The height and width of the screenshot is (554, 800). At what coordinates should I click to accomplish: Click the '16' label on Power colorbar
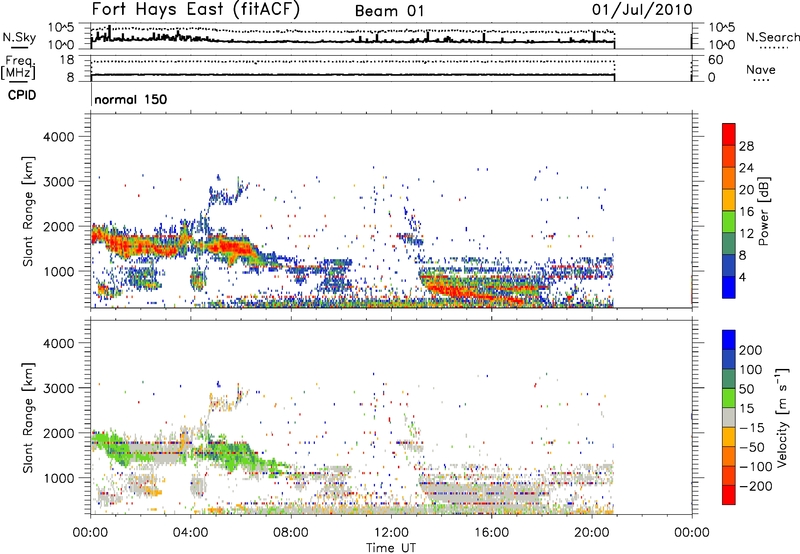(746, 212)
